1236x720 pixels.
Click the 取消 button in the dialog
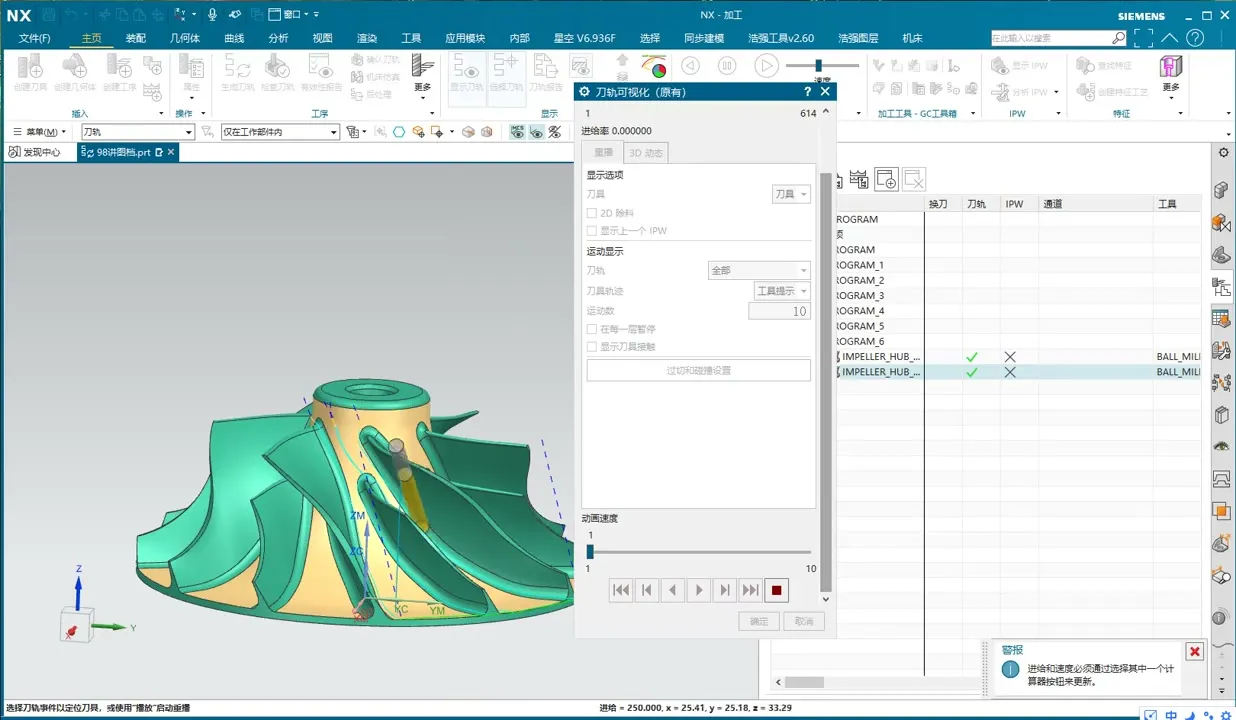804,621
